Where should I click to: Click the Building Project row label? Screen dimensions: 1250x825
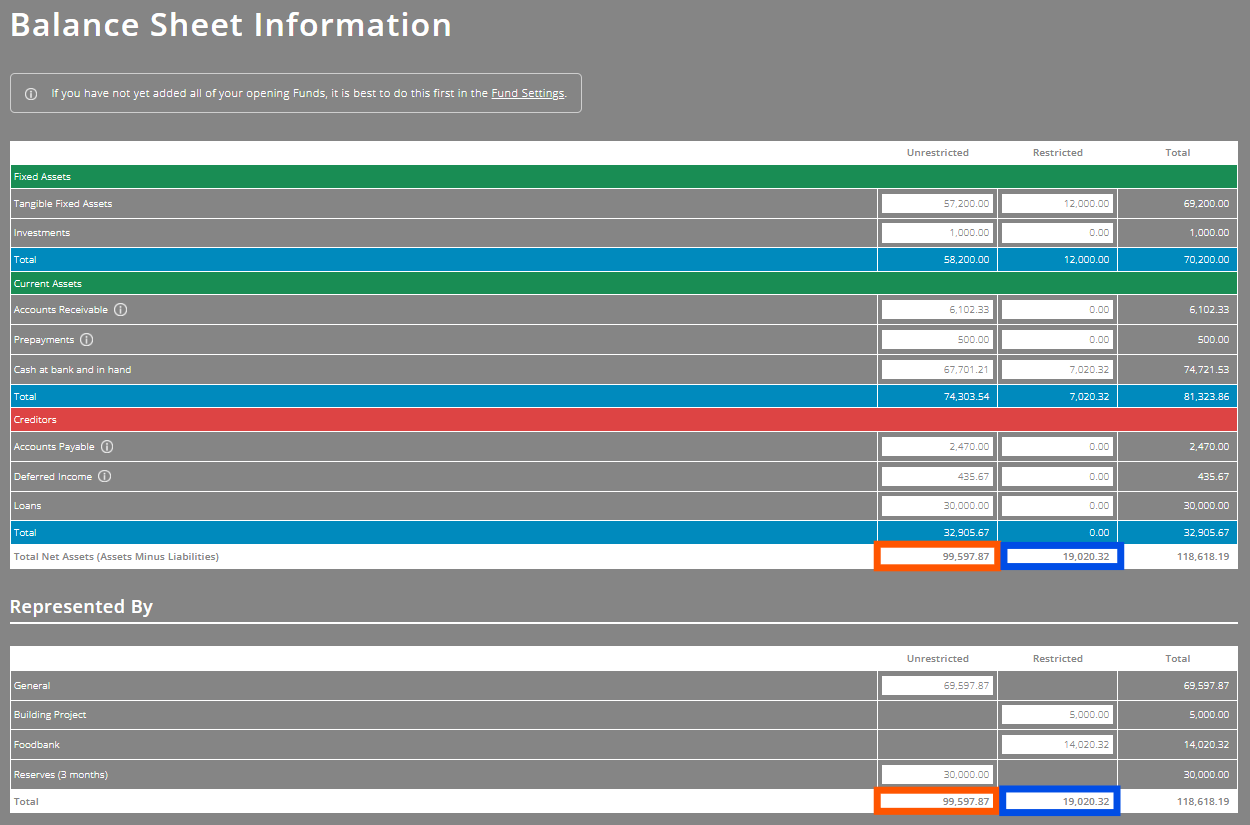point(50,715)
